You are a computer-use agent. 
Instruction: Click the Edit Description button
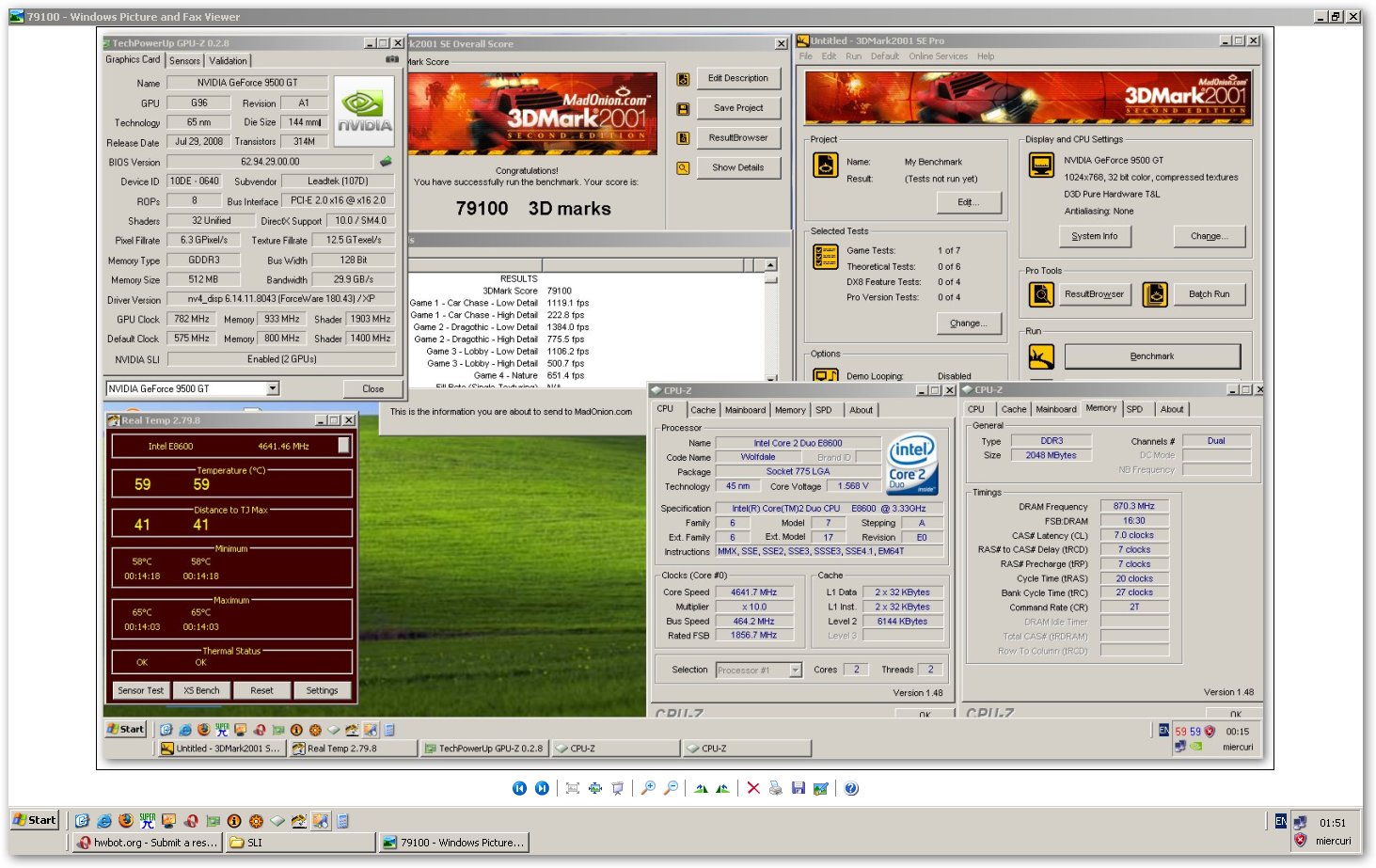(x=738, y=79)
